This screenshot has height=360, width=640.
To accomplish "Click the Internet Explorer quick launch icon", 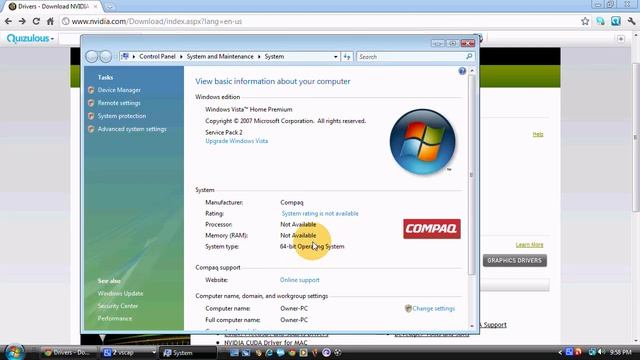I will point(269,353).
